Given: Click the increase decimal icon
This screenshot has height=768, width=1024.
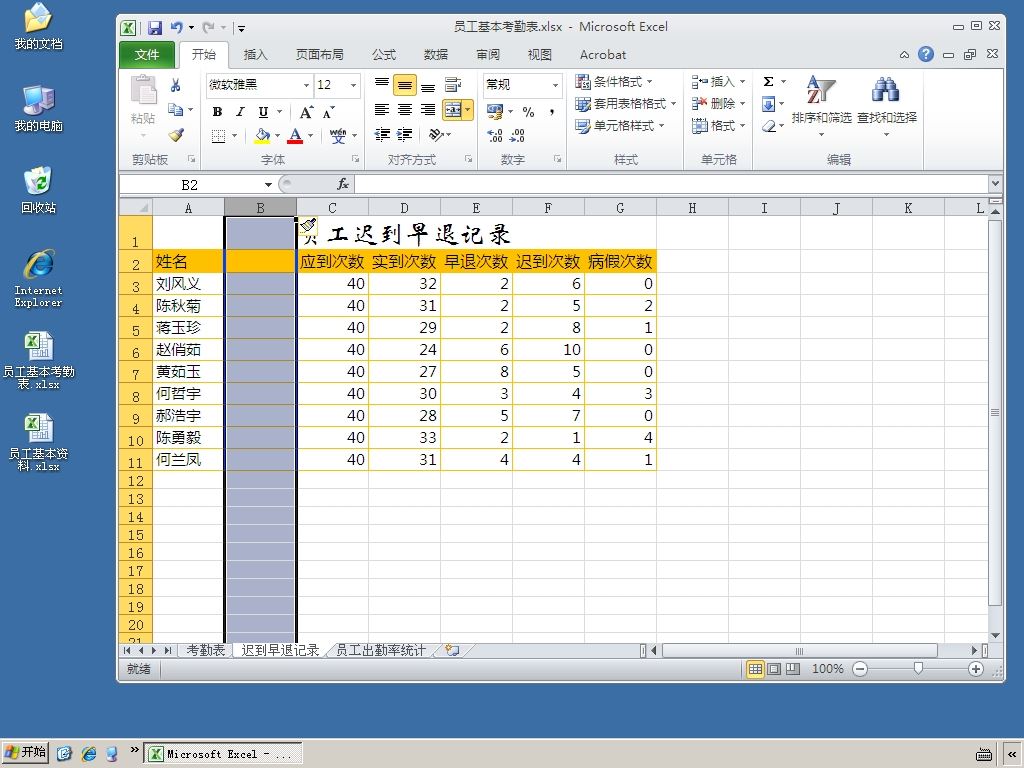Looking at the screenshot, I should pos(495,135).
